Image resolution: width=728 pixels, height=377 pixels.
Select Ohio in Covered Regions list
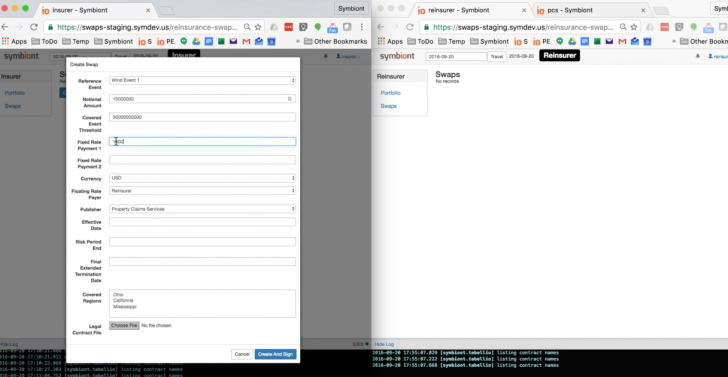coord(118,294)
